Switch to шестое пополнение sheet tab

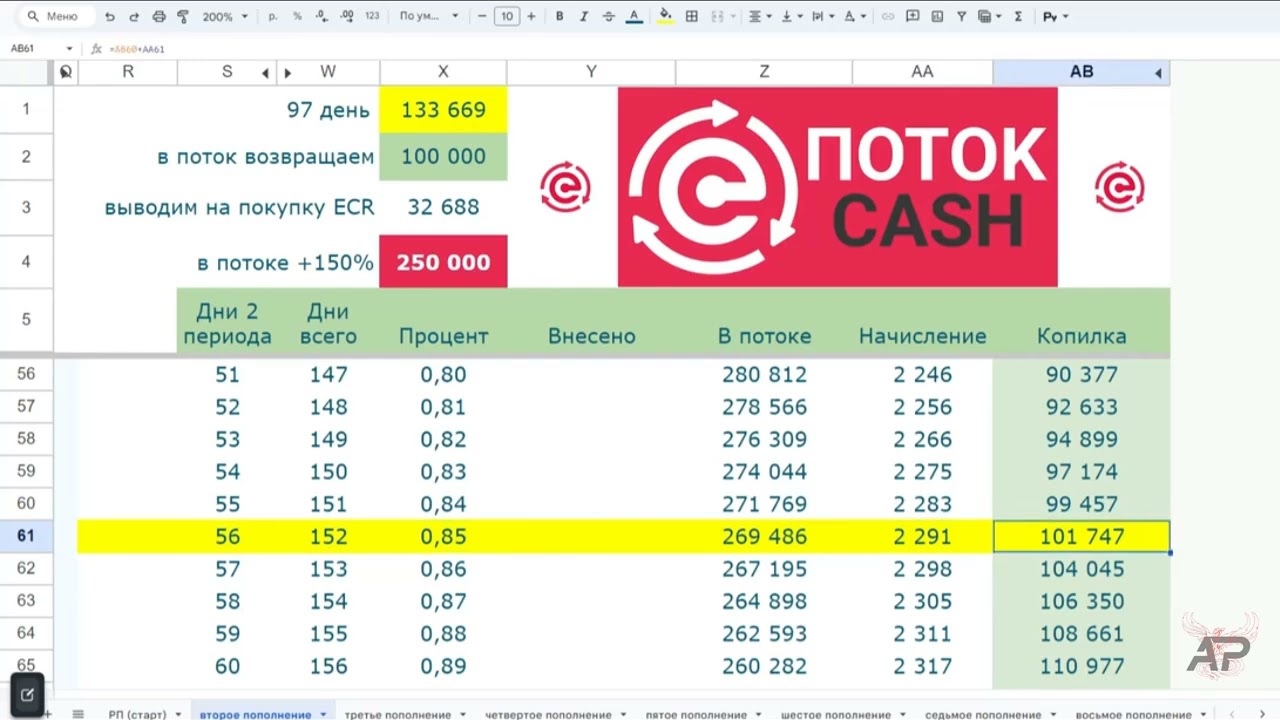pyautogui.click(x=835, y=714)
